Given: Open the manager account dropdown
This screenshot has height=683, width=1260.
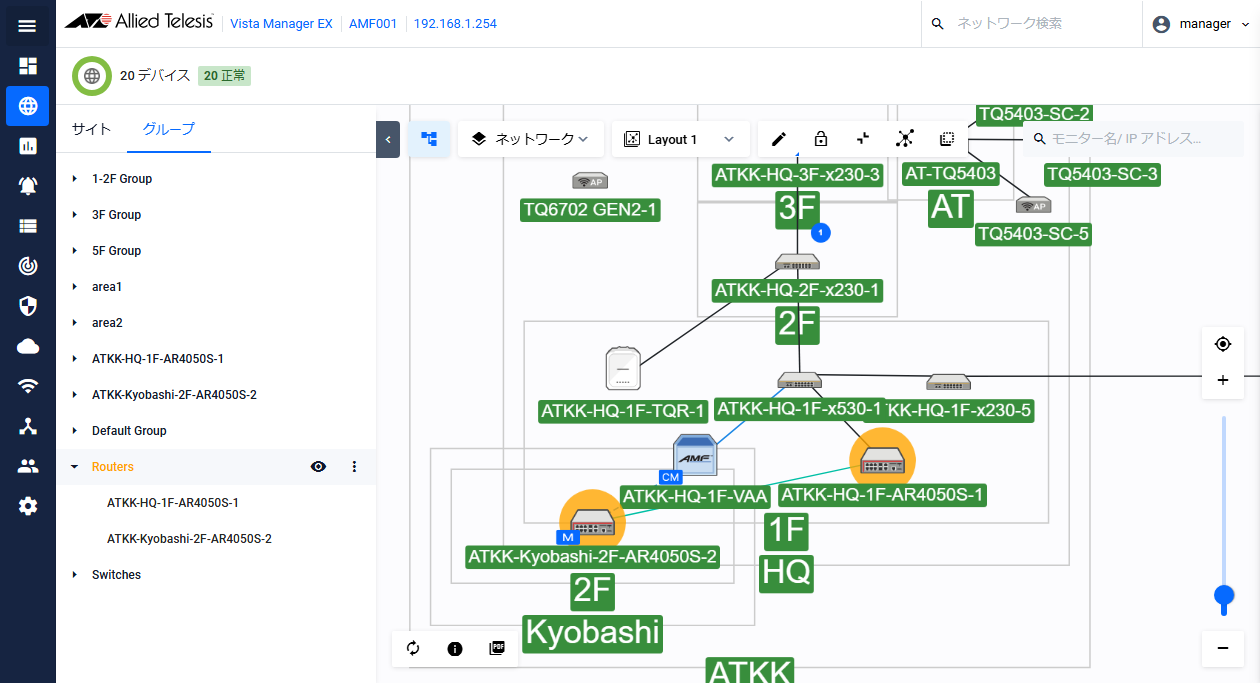Looking at the screenshot, I should point(1201,24).
